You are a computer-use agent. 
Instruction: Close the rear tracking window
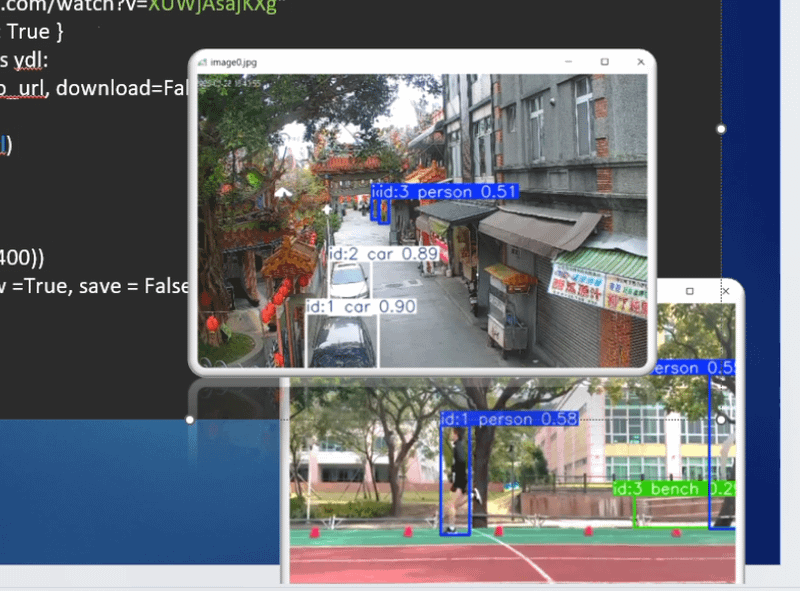coord(725,291)
